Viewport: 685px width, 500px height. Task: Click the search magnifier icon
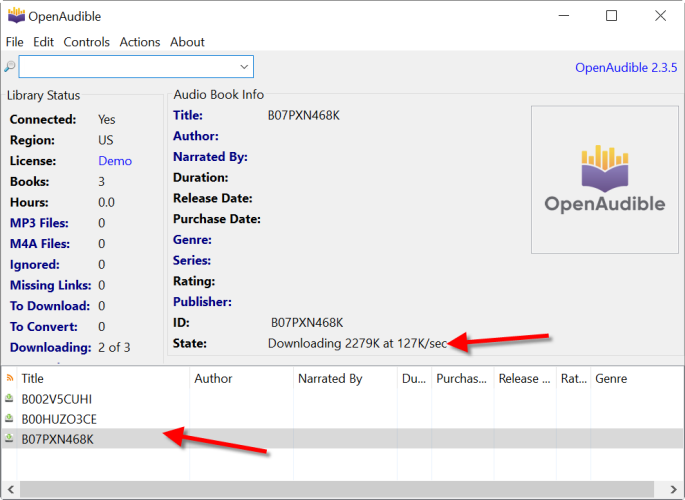10,66
